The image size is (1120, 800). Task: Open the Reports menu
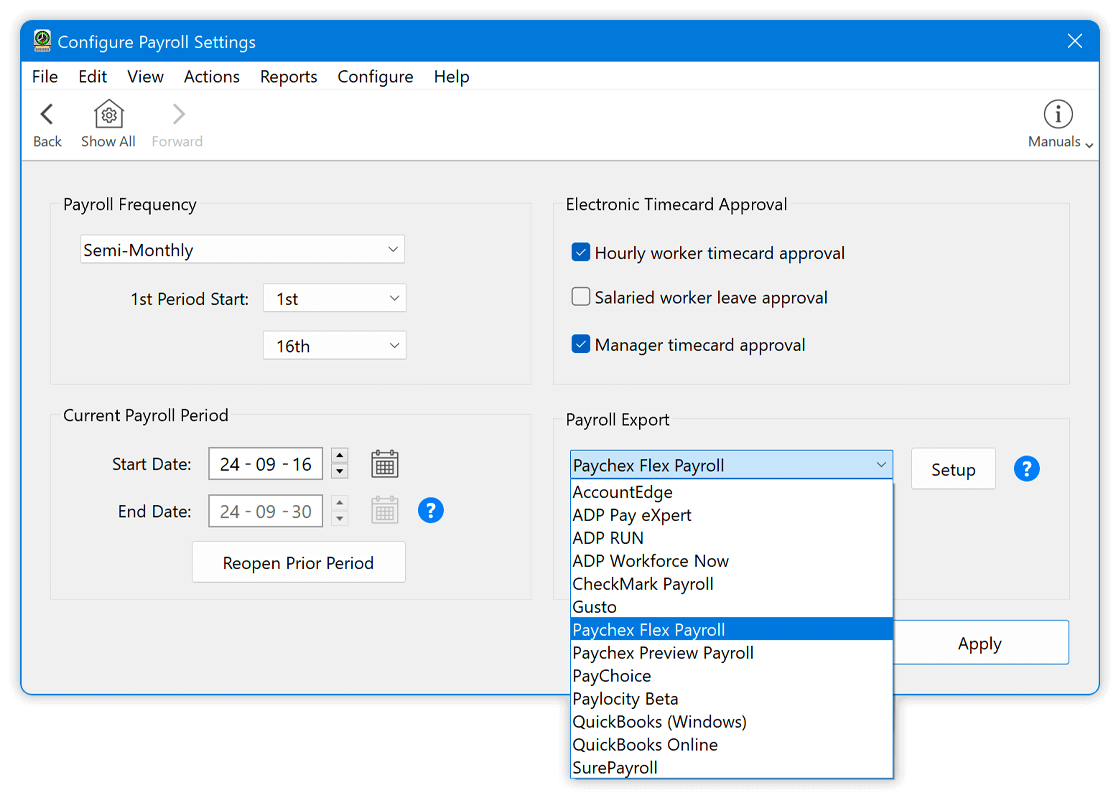coord(289,76)
